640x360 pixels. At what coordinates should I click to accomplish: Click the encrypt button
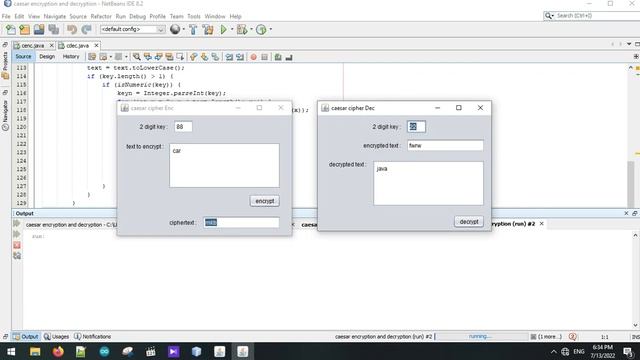[x=264, y=201]
